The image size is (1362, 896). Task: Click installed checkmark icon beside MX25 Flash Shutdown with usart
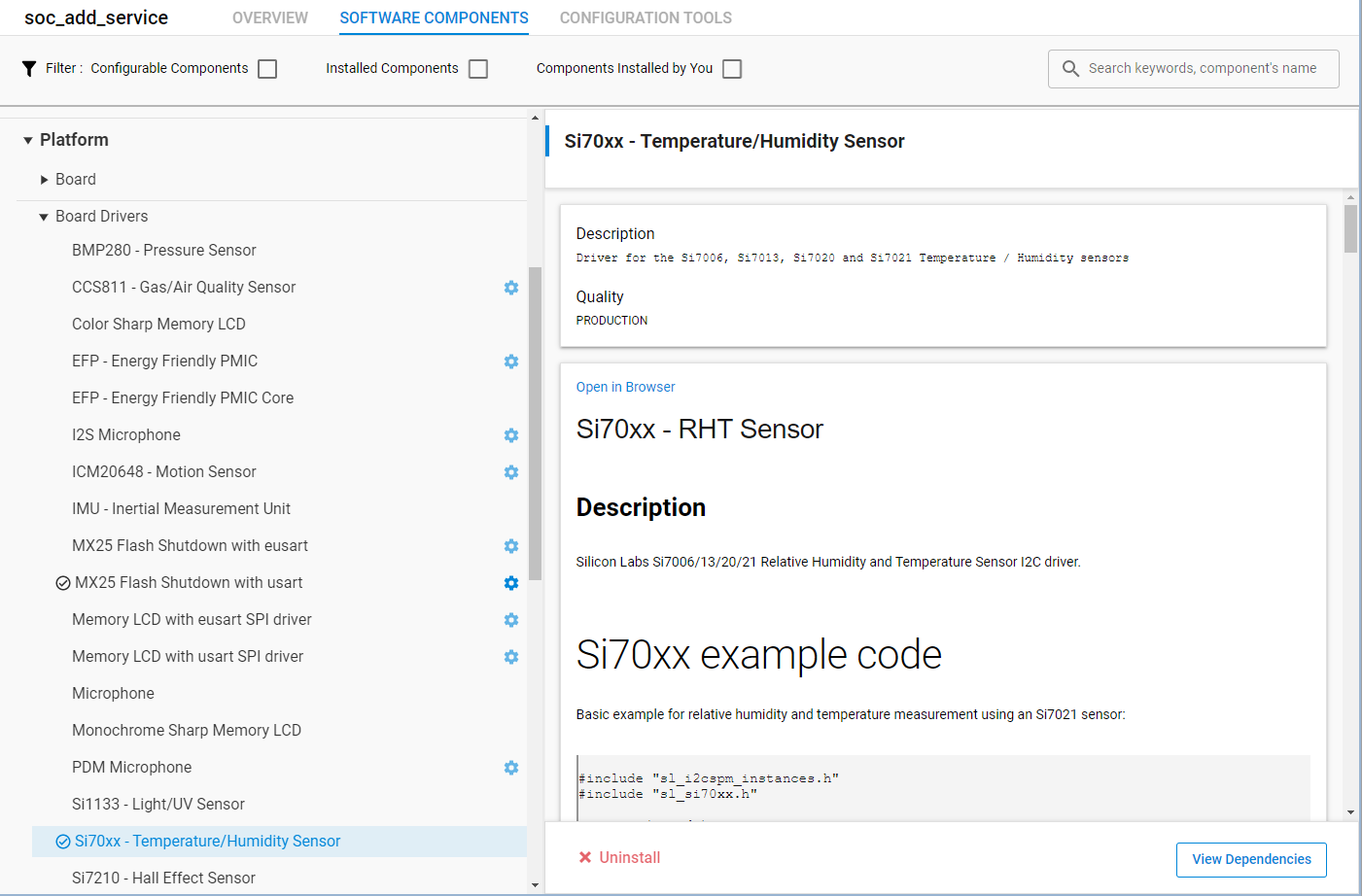coord(63,583)
